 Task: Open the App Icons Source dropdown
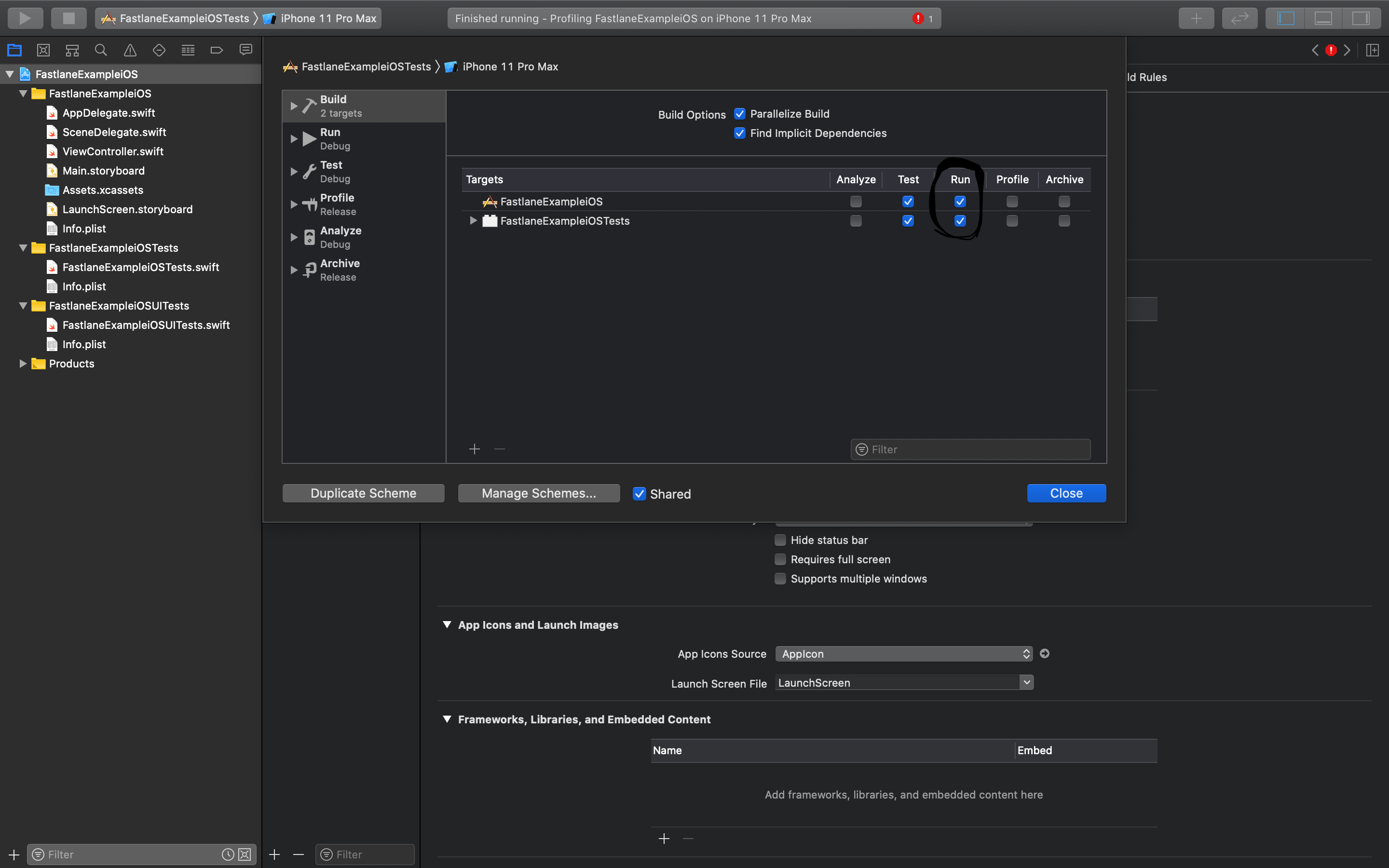click(903, 654)
